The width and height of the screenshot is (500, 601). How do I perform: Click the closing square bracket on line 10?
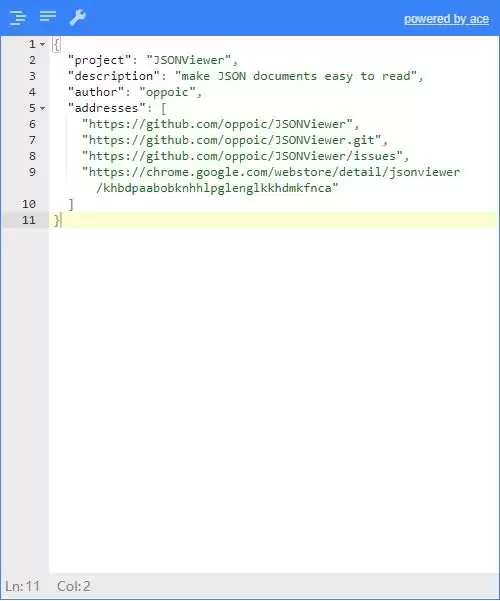coord(71,204)
